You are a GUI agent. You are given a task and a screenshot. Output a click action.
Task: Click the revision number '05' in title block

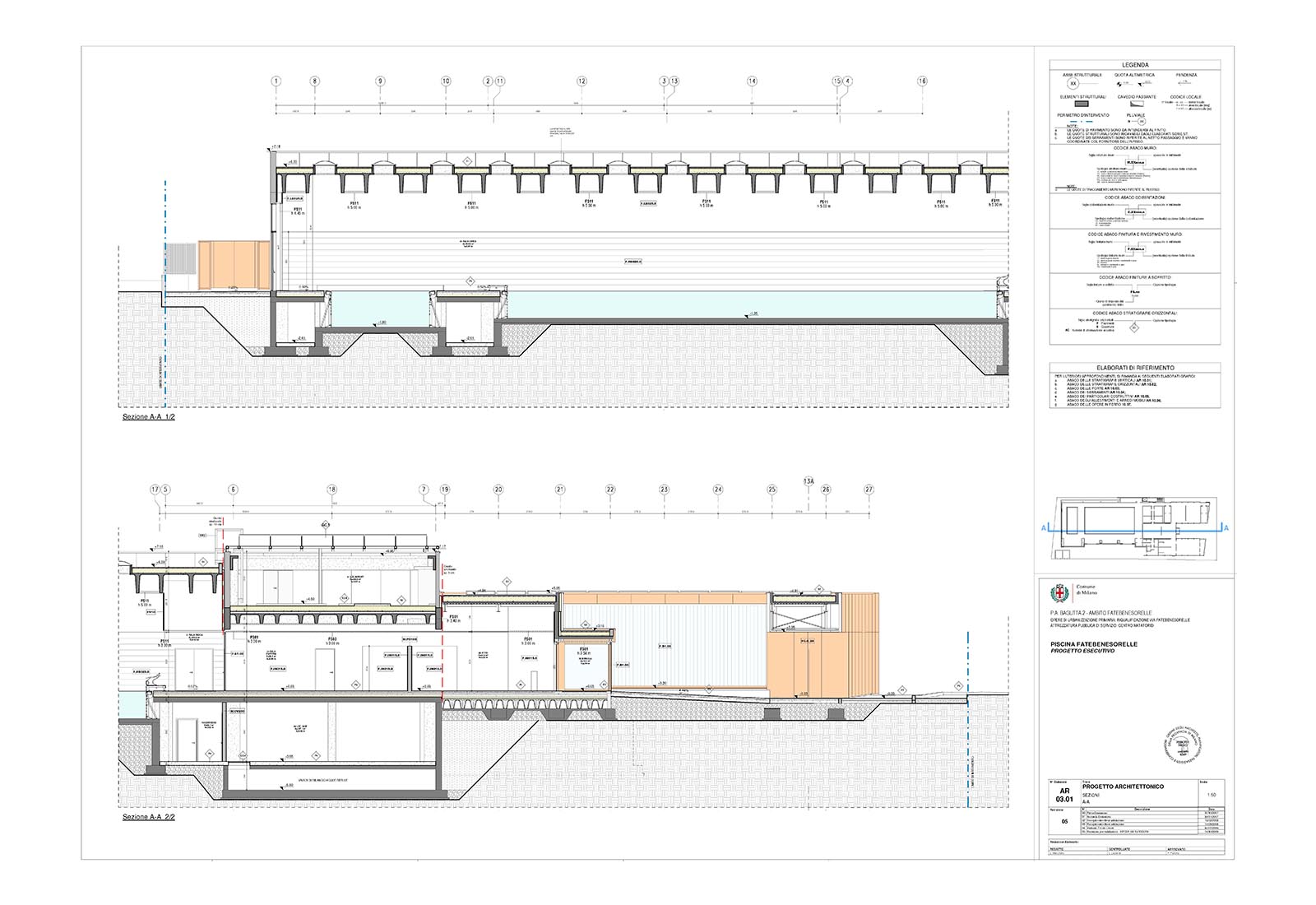point(1064,821)
